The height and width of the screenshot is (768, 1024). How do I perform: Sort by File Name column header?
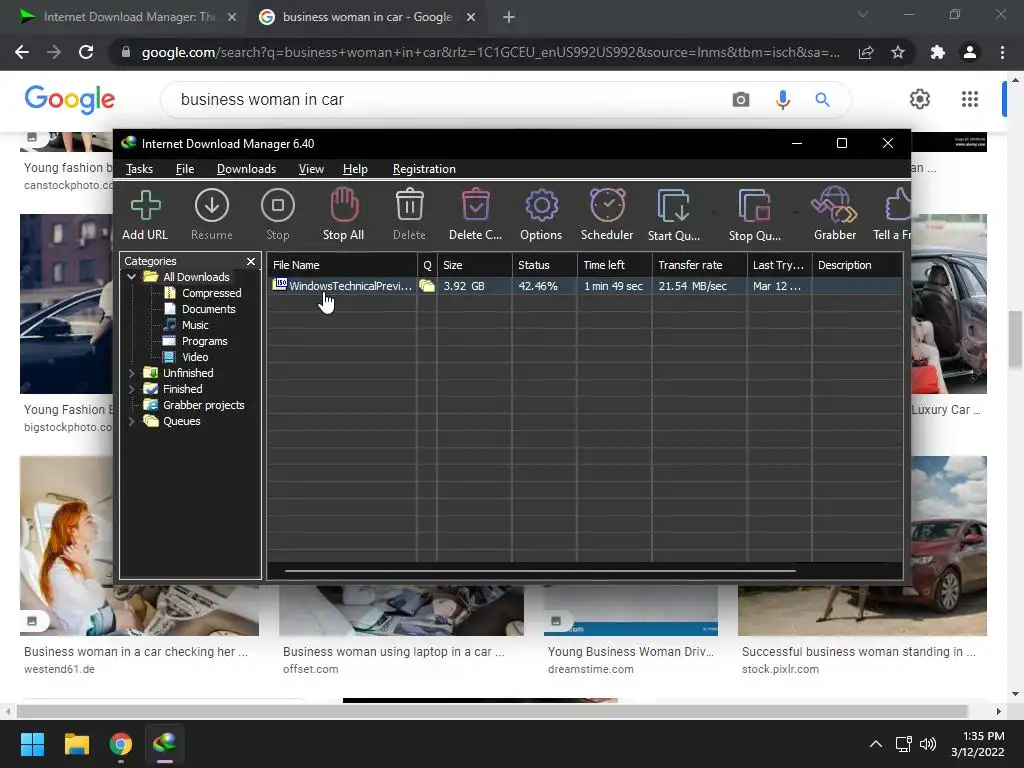342,265
